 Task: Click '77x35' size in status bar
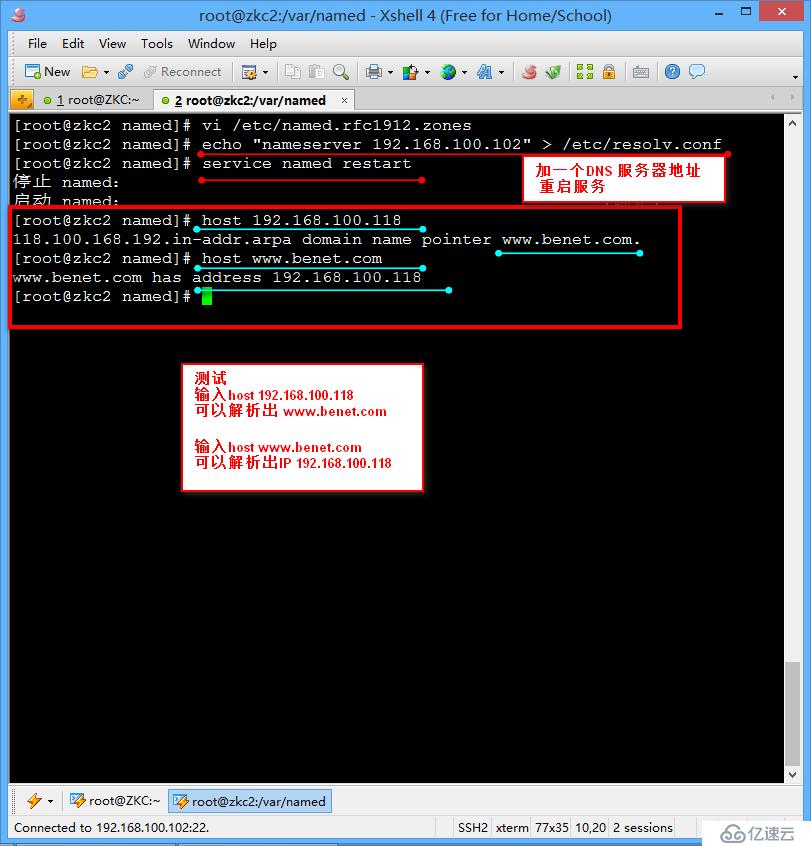pyautogui.click(x=551, y=828)
